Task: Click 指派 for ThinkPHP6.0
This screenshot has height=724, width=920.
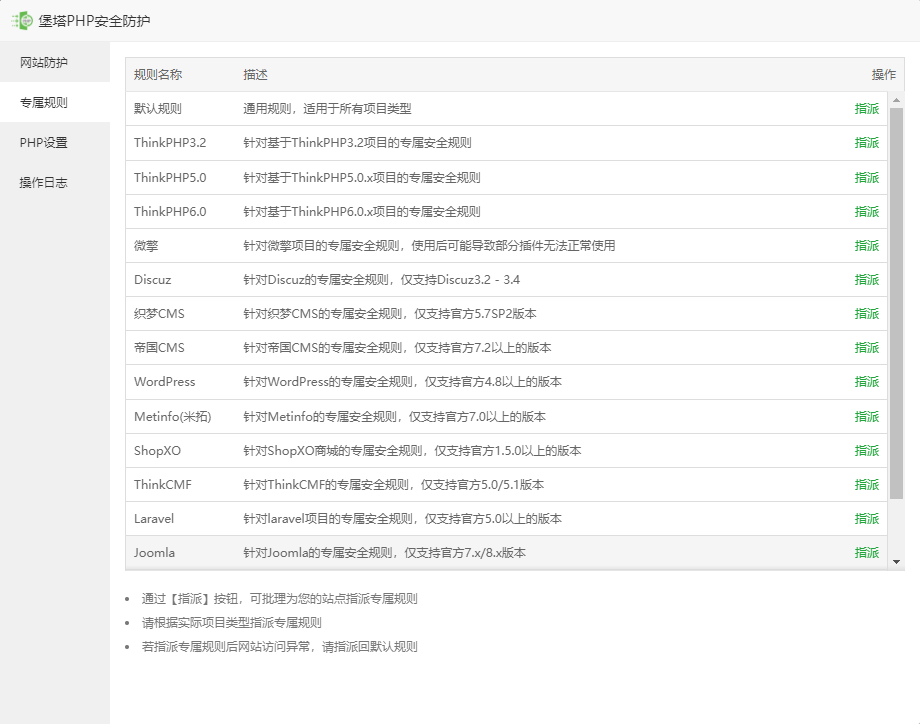Action: (867, 211)
